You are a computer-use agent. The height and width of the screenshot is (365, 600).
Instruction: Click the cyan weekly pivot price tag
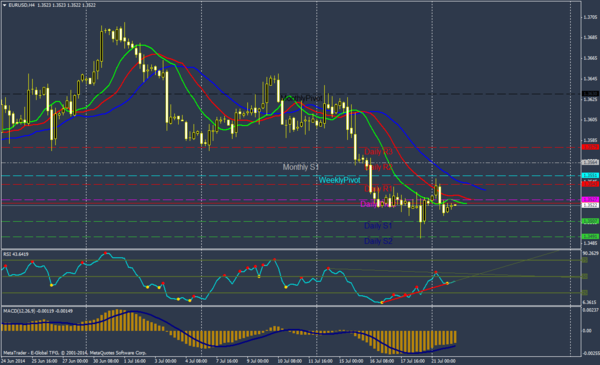[590, 175]
